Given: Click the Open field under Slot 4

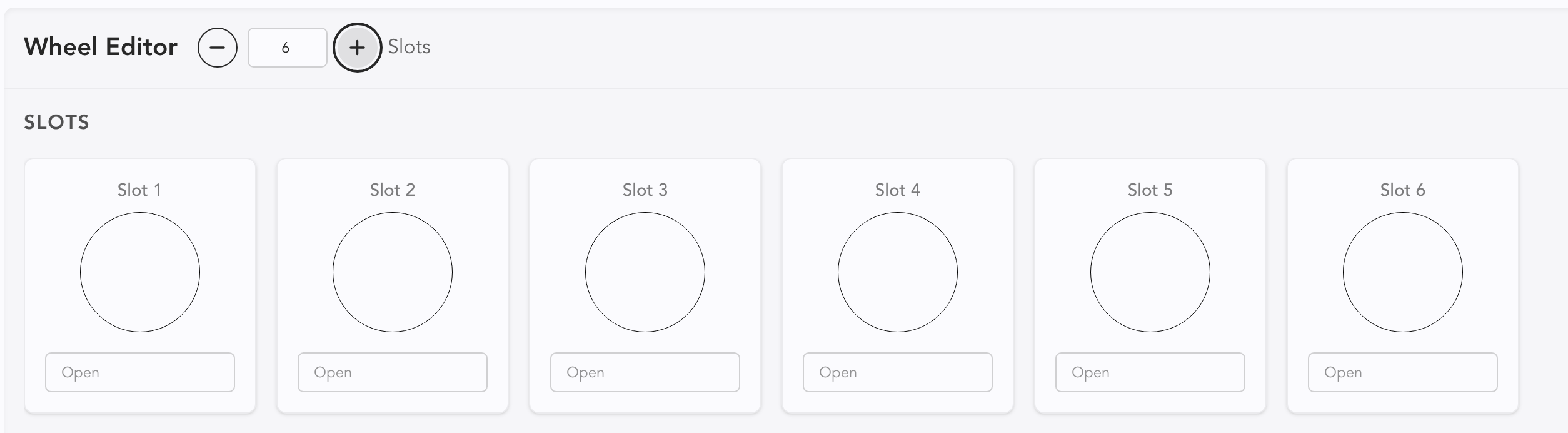Looking at the screenshot, I should pyautogui.click(x=898, y=372).
